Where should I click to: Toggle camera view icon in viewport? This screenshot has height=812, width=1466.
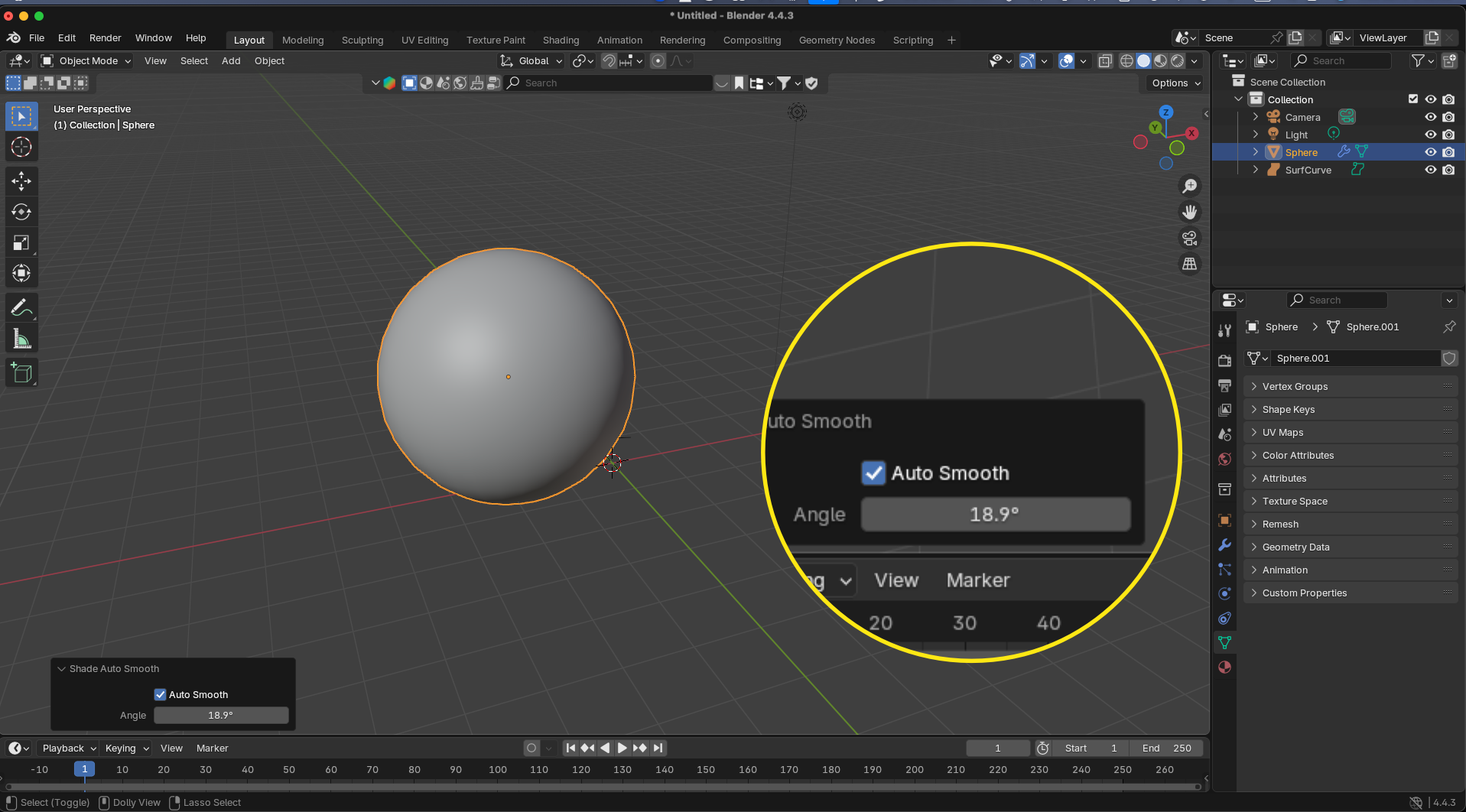tap(1190, 238)
